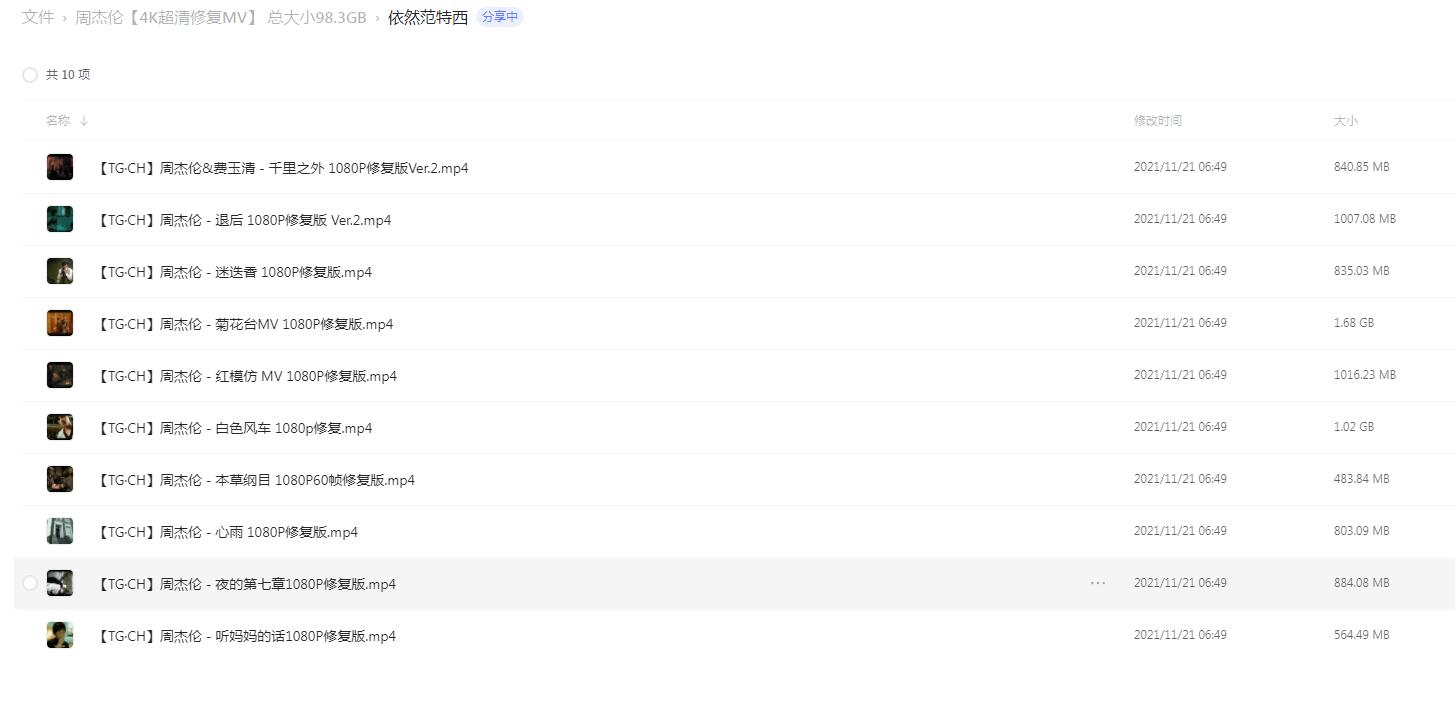Click the 依然范特西 current folder breadcrumb
The image size is (1455, 704).
(428, 17)
